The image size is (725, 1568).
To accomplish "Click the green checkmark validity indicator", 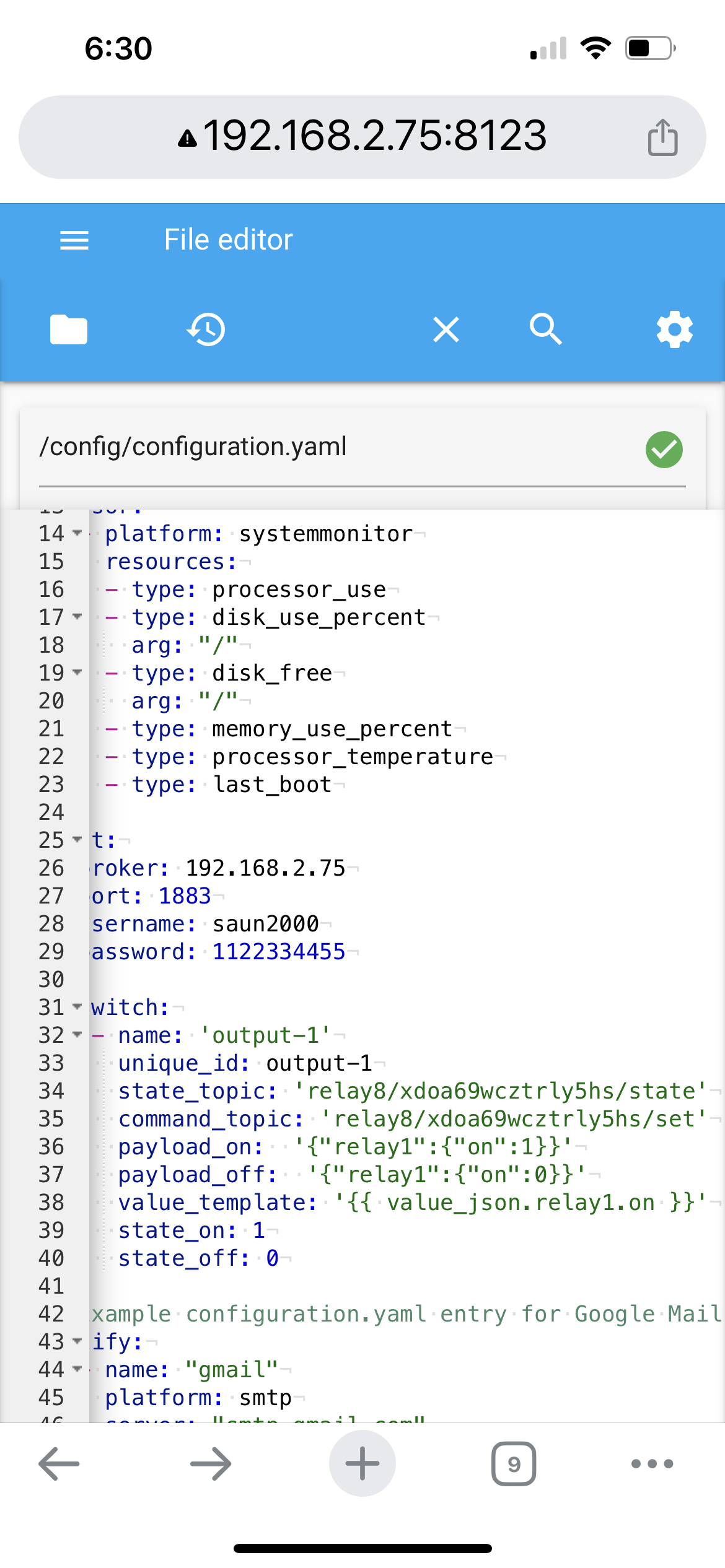I will coord(664,450).
